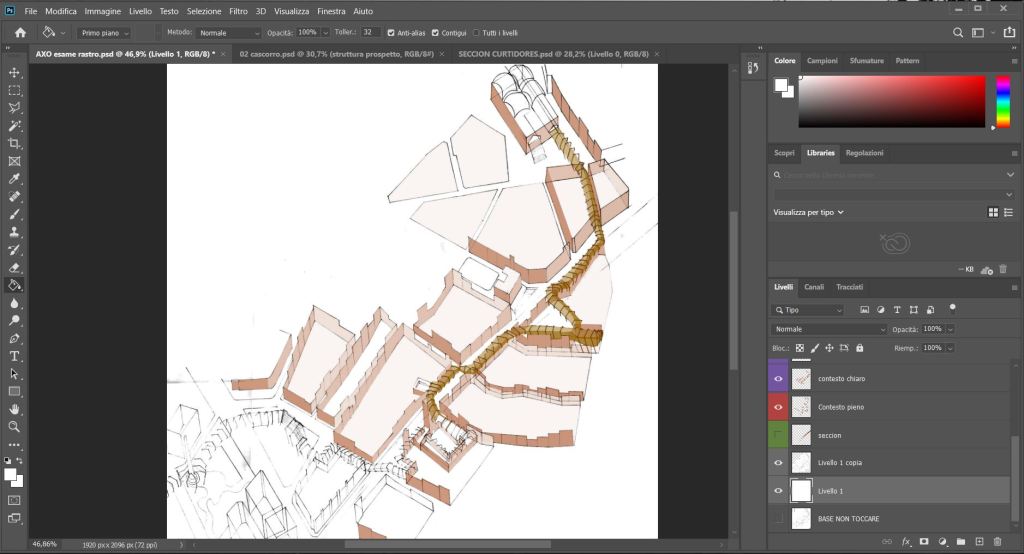The width and height of the screenshot is (1024, 554).
Task: Show the seccion layer
Action: pos(778,435)
